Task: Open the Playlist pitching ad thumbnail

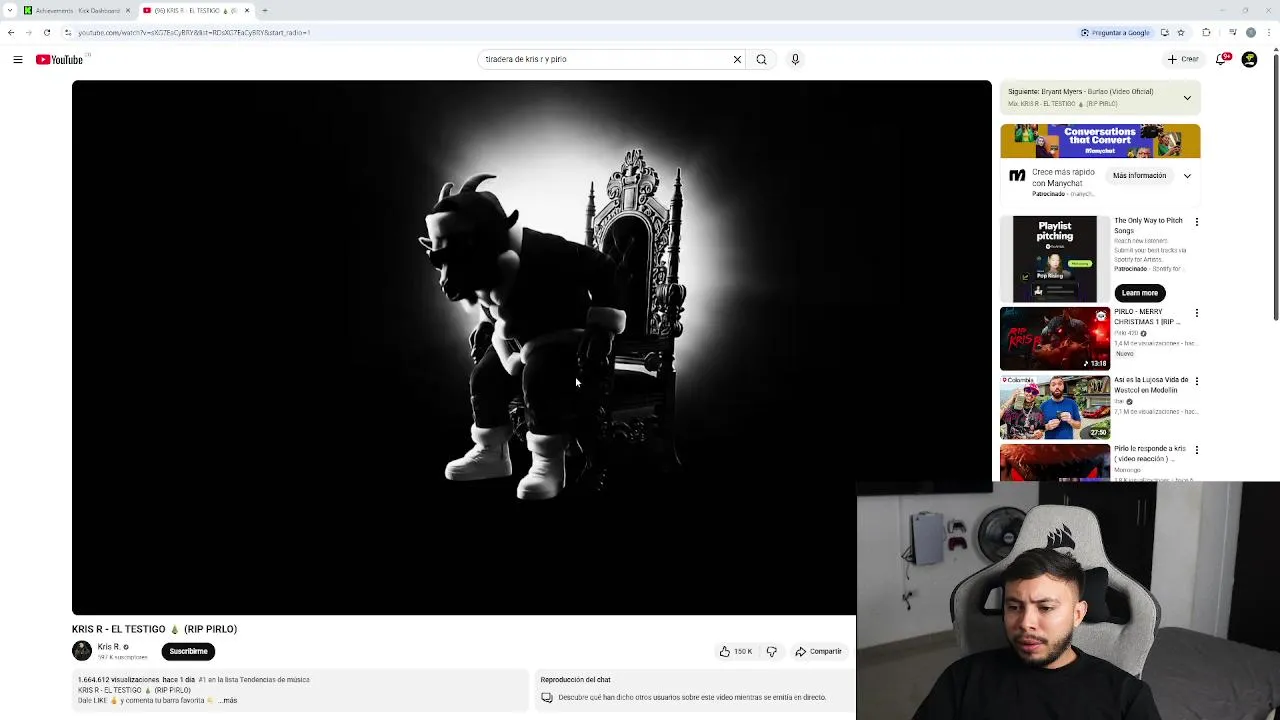Action: pos(1055,259)
